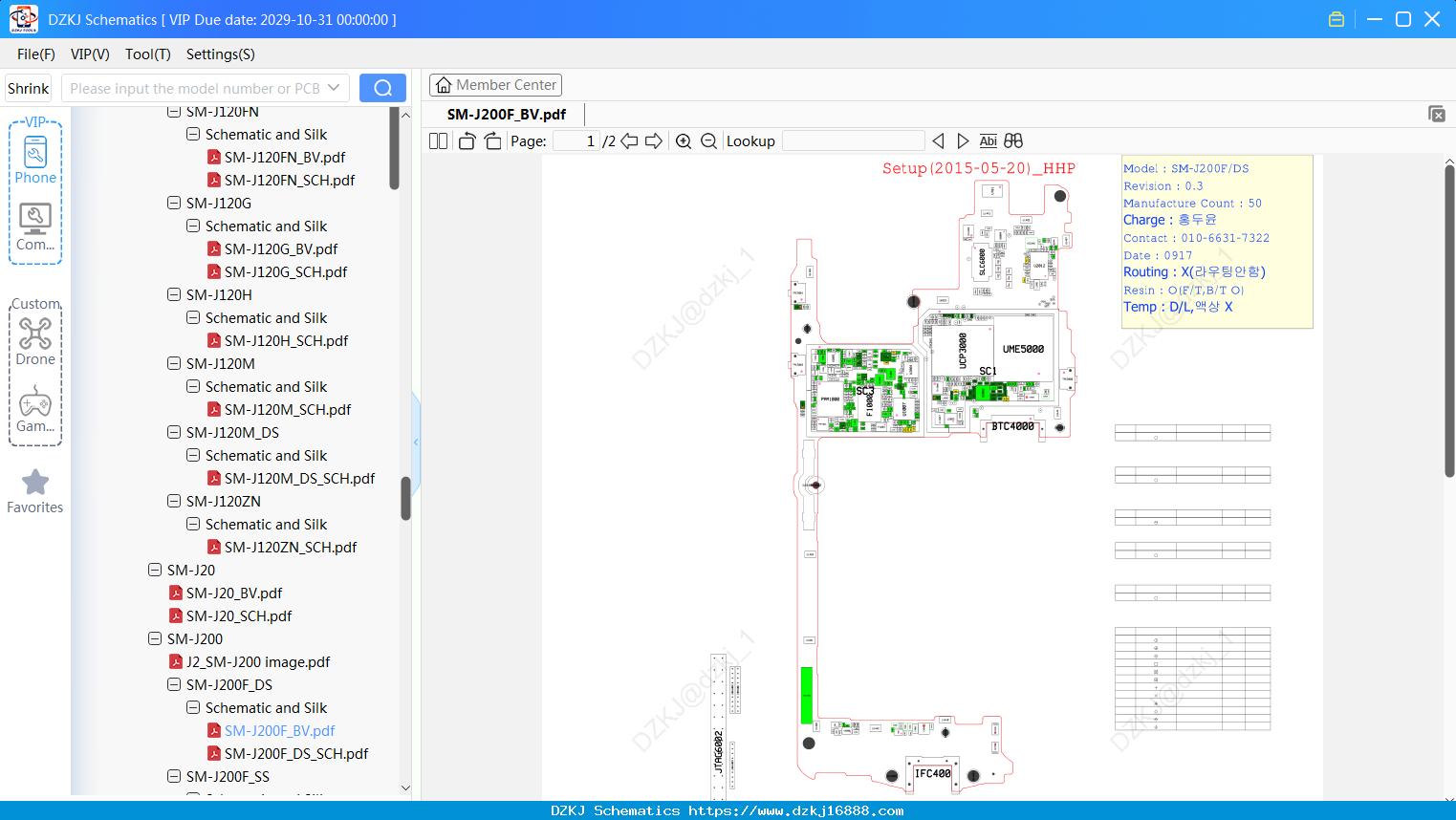
Task: Click the DZKJ app logo
Action: pos(23,19)
